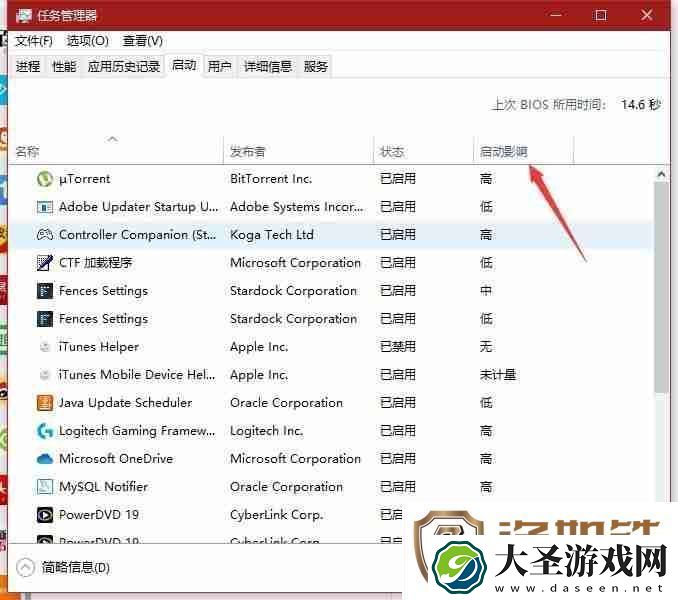Screen dimensions: 678x600
Task: Click Oracle Corporation in MySQL Notifier row
Action: point(286,487)
